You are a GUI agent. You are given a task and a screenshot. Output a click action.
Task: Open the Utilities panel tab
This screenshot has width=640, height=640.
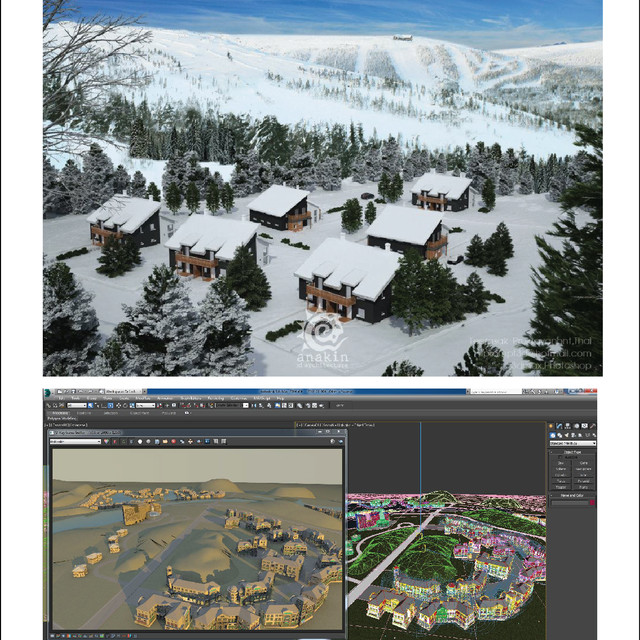[593, 424]
